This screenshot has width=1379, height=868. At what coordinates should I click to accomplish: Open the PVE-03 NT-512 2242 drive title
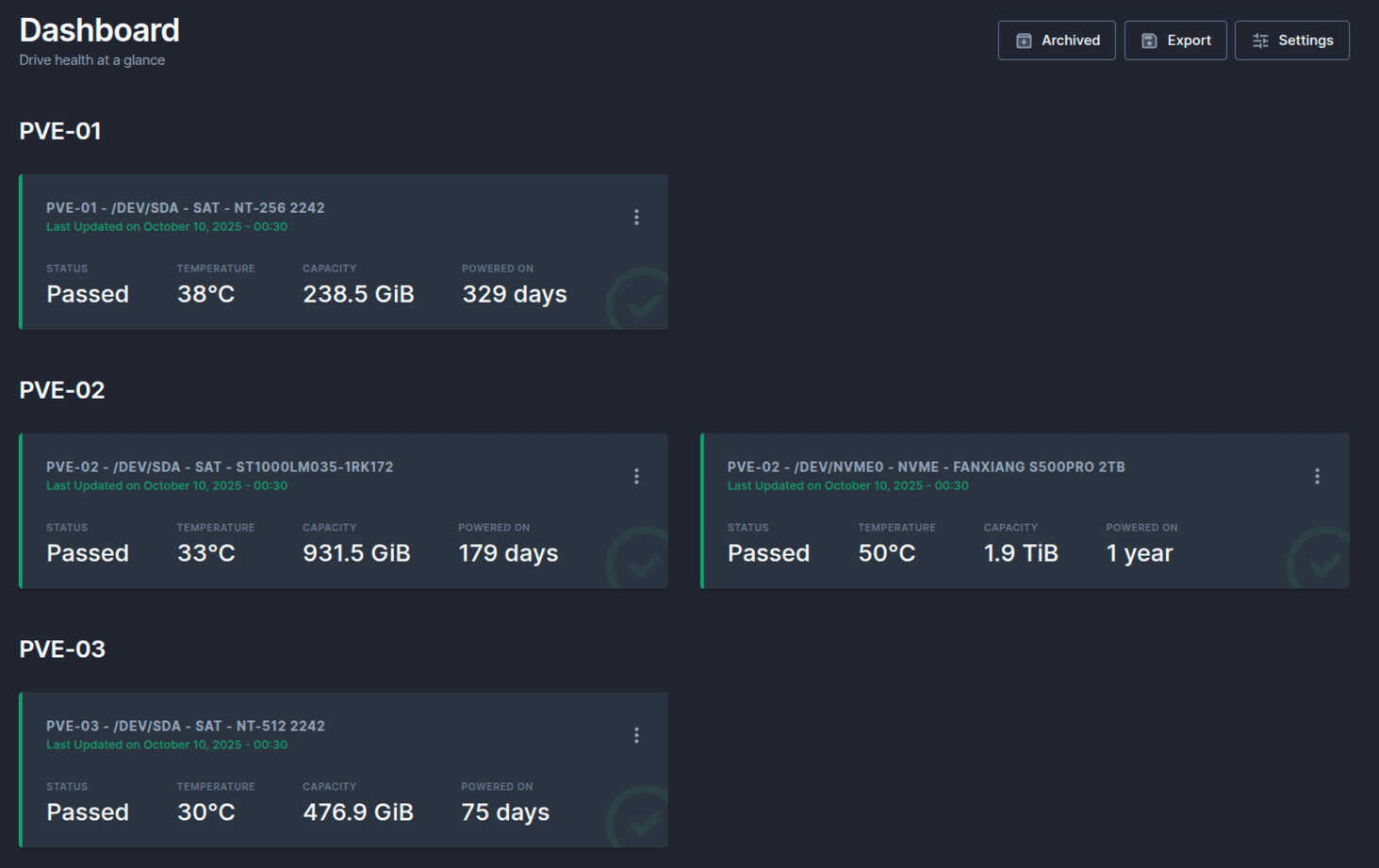coord(186,727)
